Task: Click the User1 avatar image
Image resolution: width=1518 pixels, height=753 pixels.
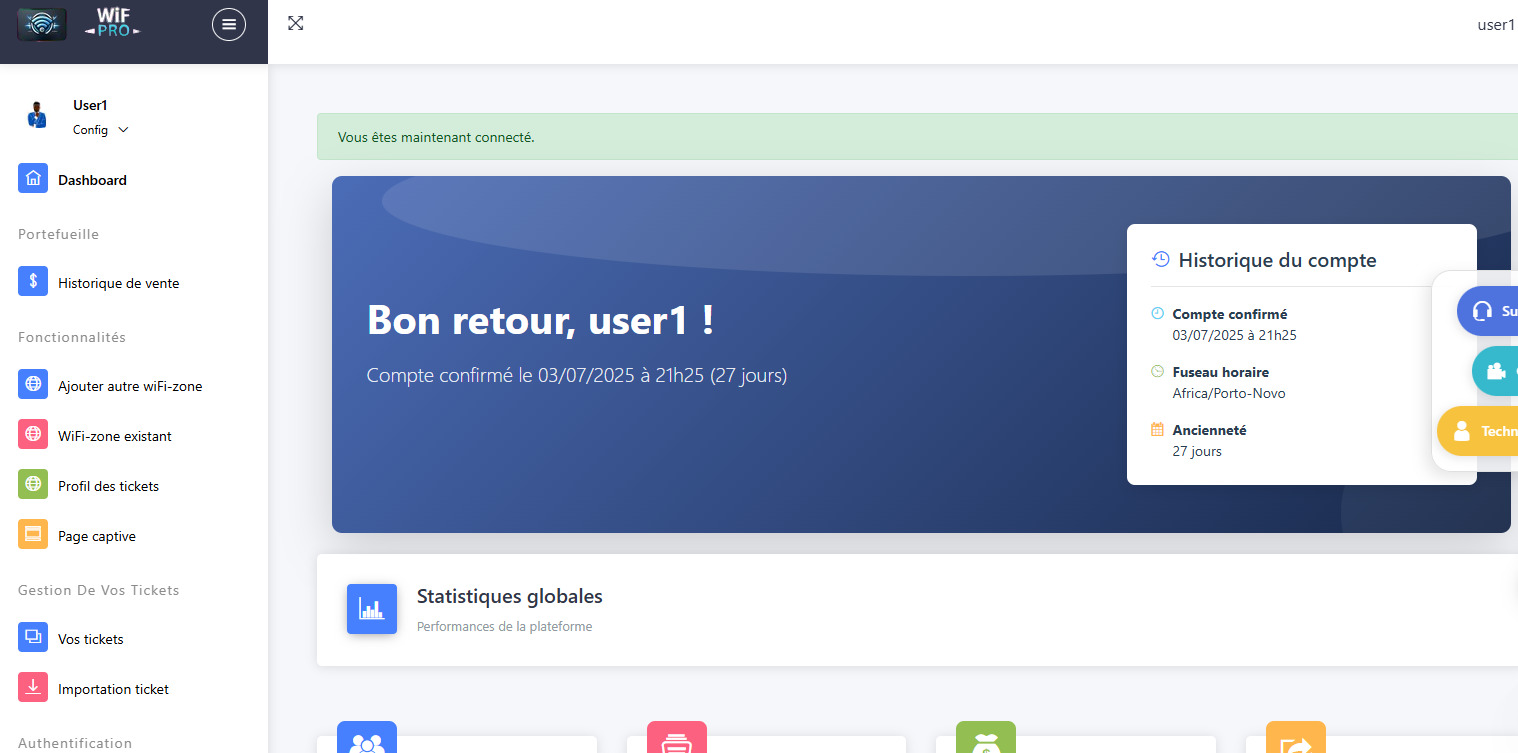Action: [37, 113]
